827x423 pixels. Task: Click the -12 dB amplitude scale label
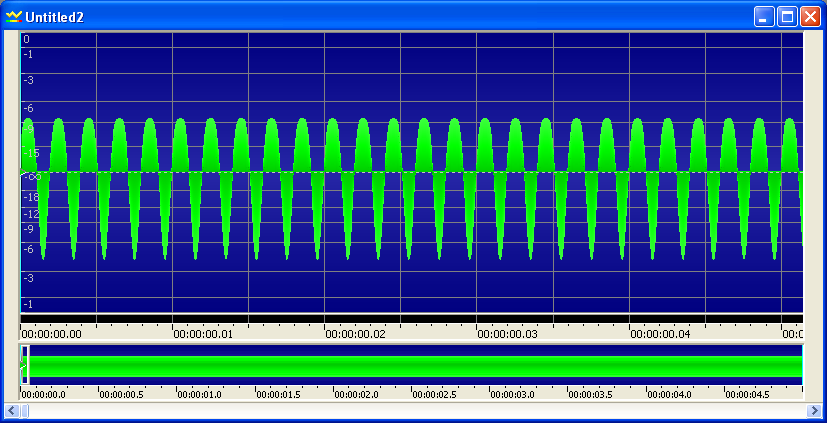pyautogui.click(x=32, y=214)
